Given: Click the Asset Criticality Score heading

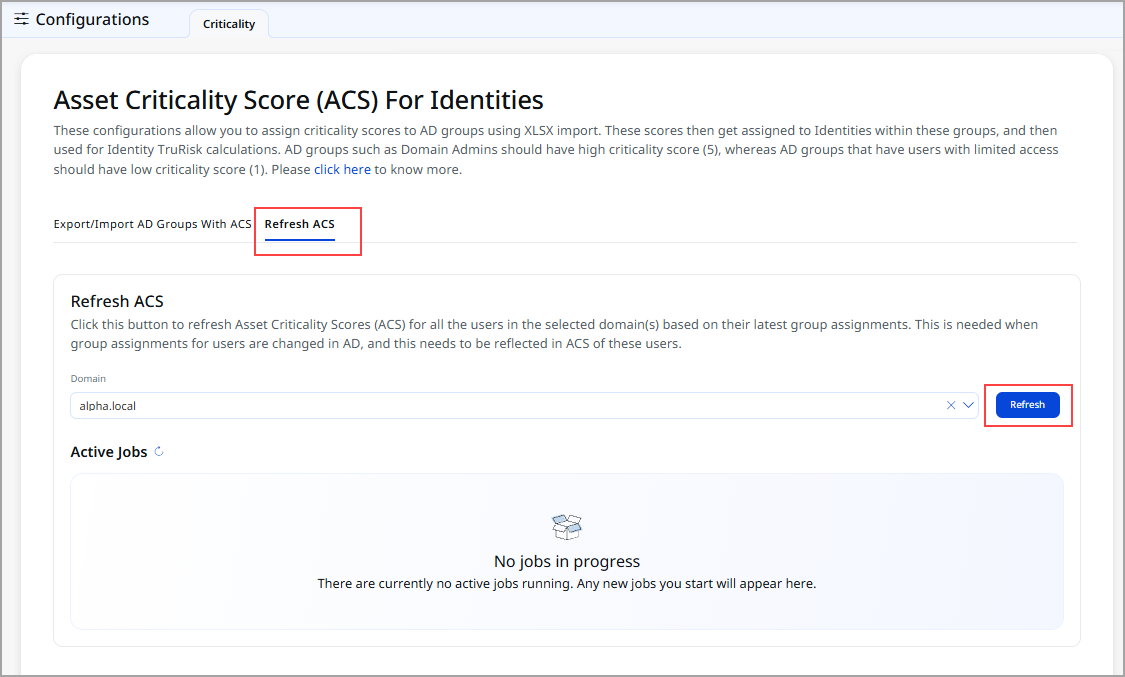Looking at the screenshot, I should point(298,100).
